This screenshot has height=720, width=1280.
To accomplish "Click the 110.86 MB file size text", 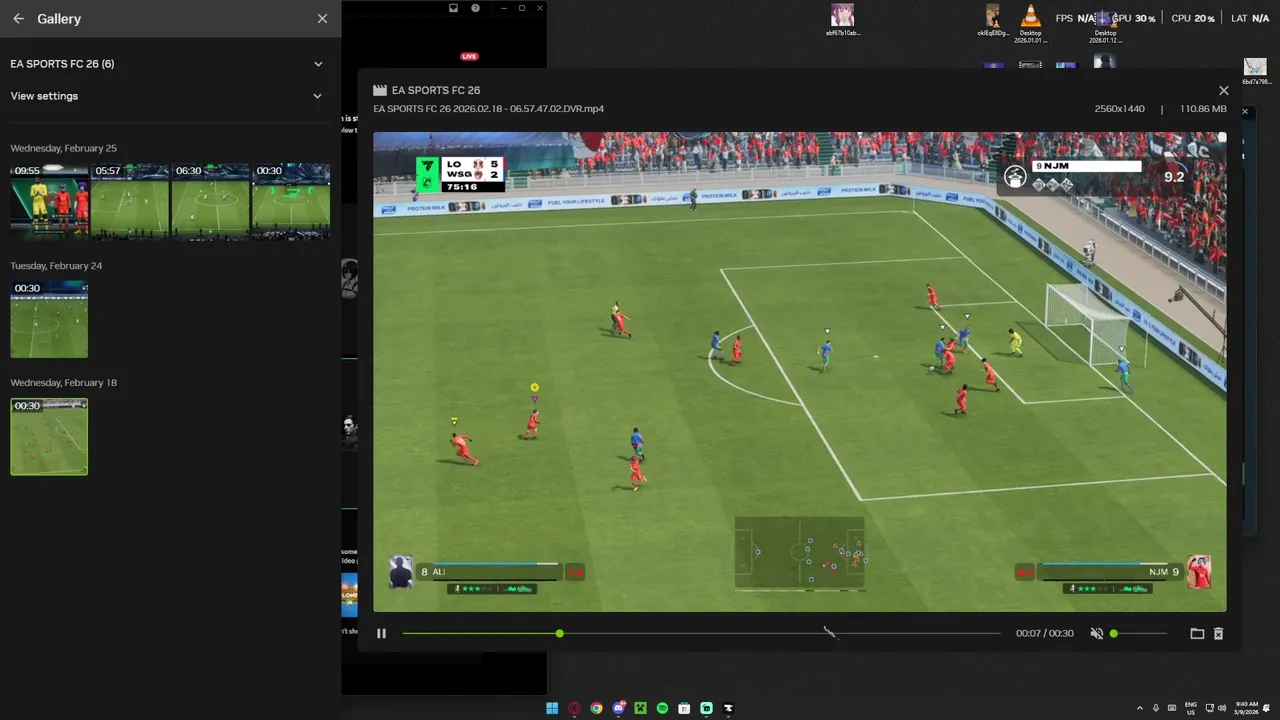I will point(1203,109).
